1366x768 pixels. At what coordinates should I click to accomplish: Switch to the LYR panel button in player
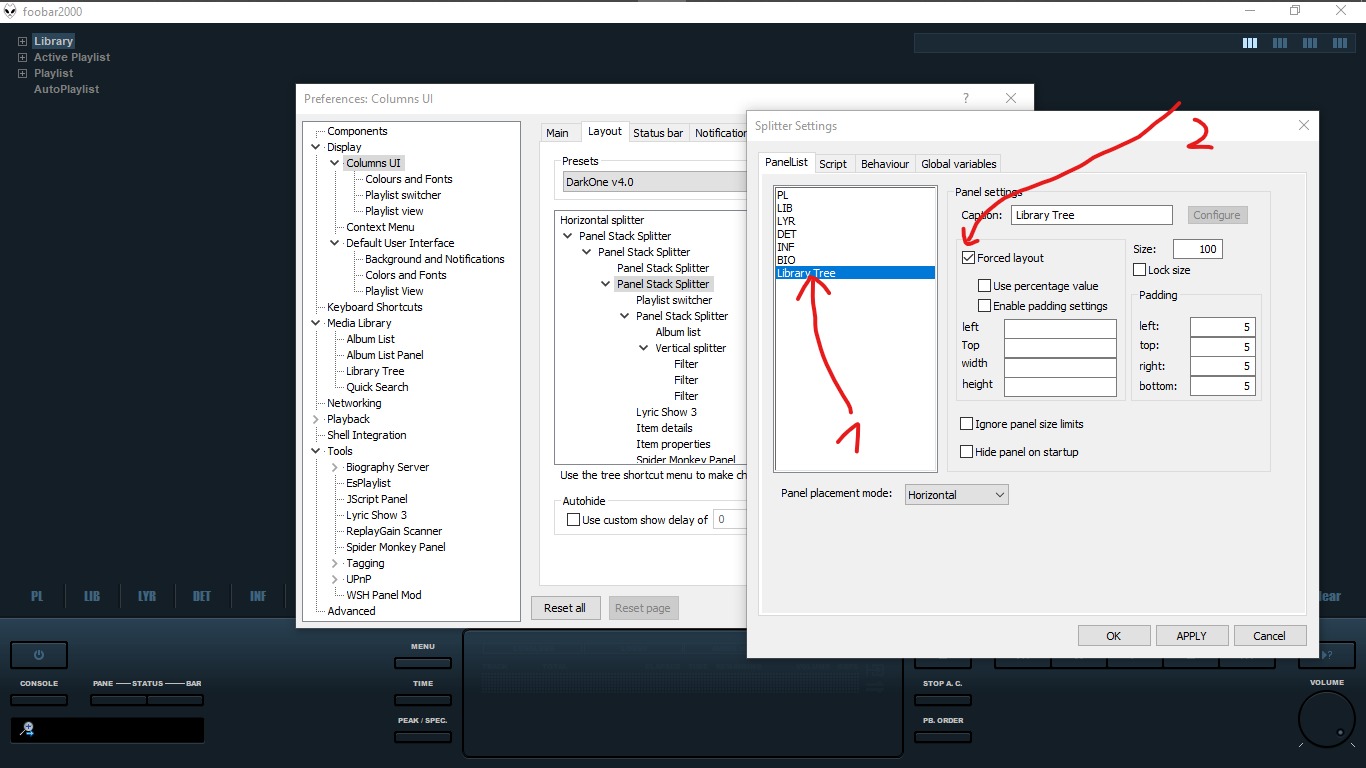(147, 596)
